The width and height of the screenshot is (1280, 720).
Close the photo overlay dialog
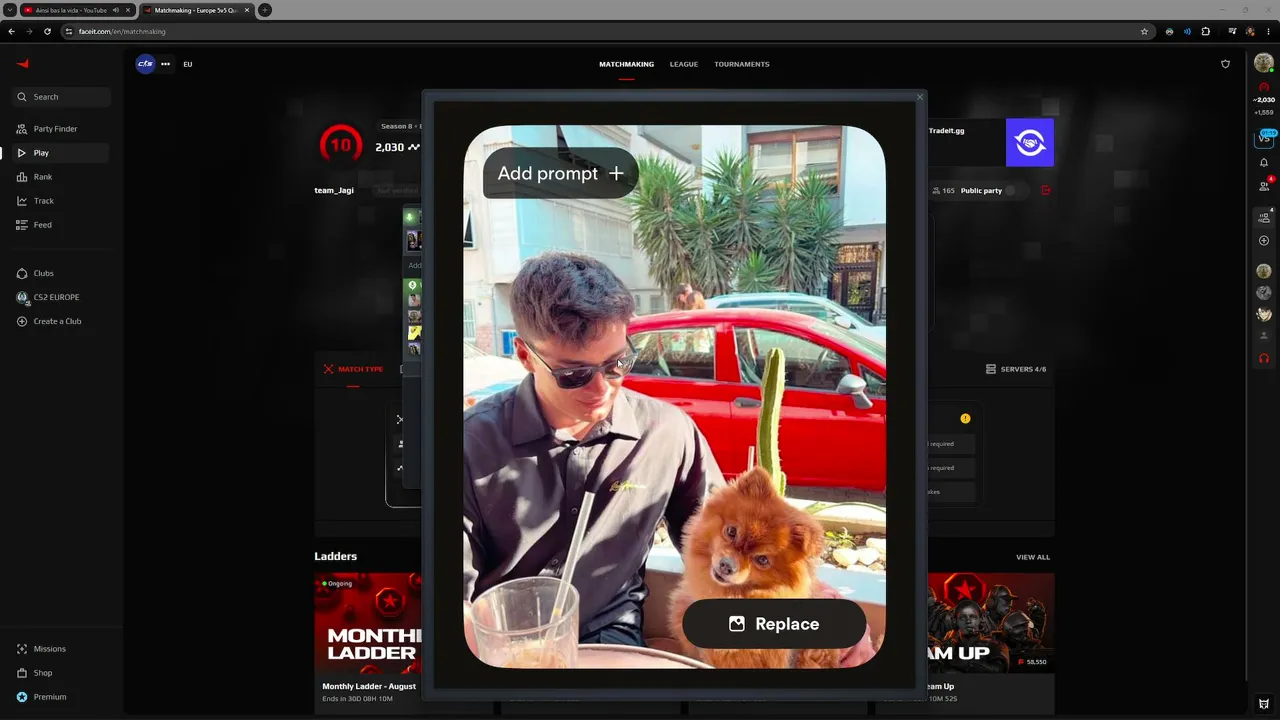pos(920,97)
